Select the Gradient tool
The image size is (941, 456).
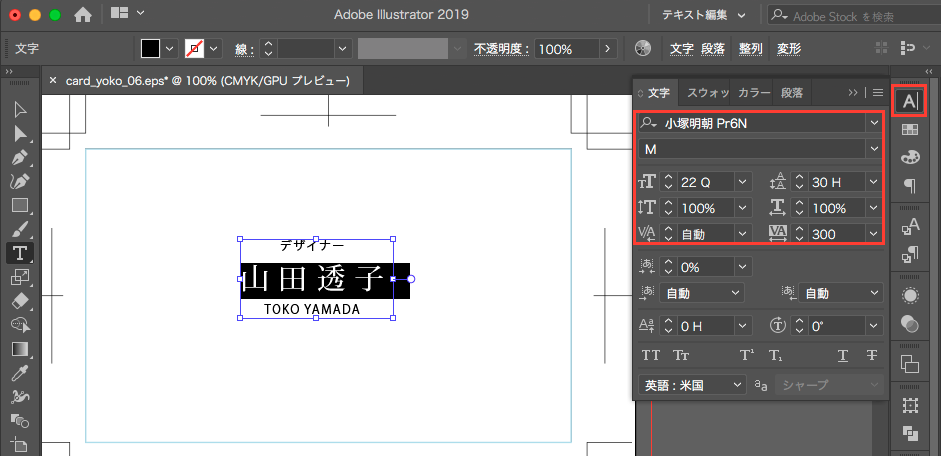pos(19,348)
